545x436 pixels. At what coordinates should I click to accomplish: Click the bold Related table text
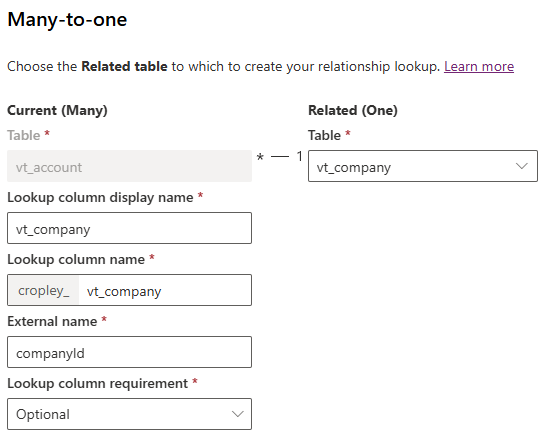(x=124, y=66)
